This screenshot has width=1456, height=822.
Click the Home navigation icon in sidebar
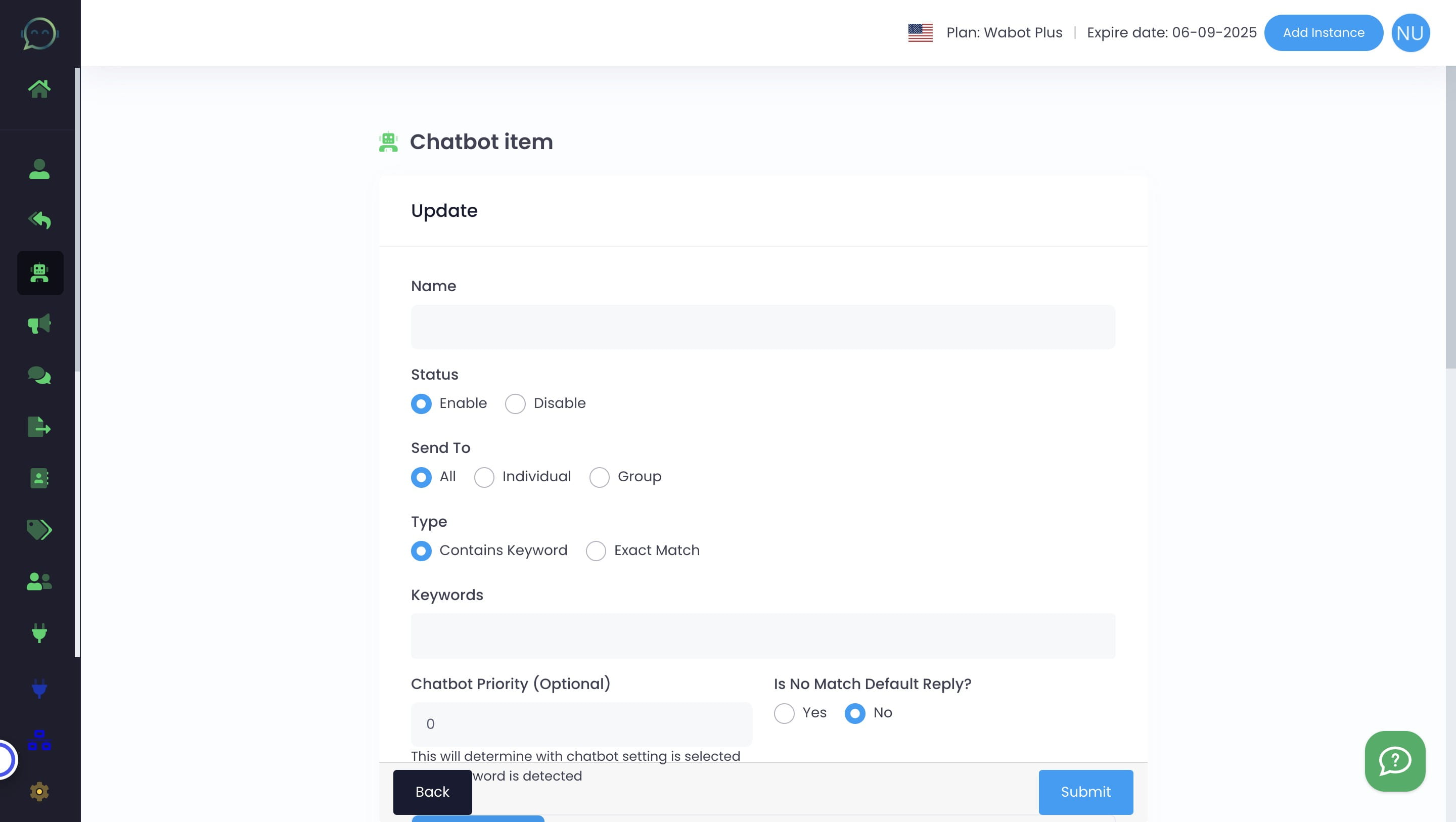click(x=39, y=88)
